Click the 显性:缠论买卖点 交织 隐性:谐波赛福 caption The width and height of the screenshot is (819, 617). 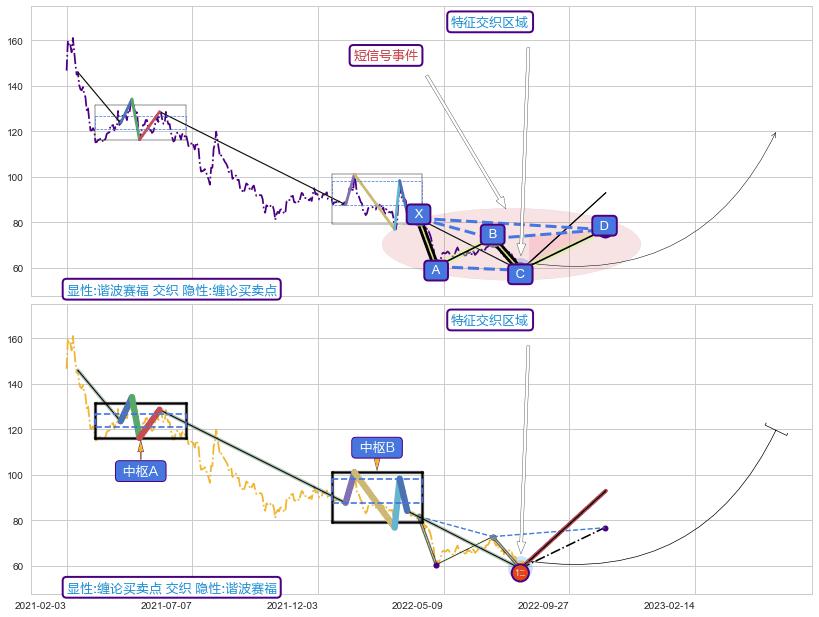172,588
